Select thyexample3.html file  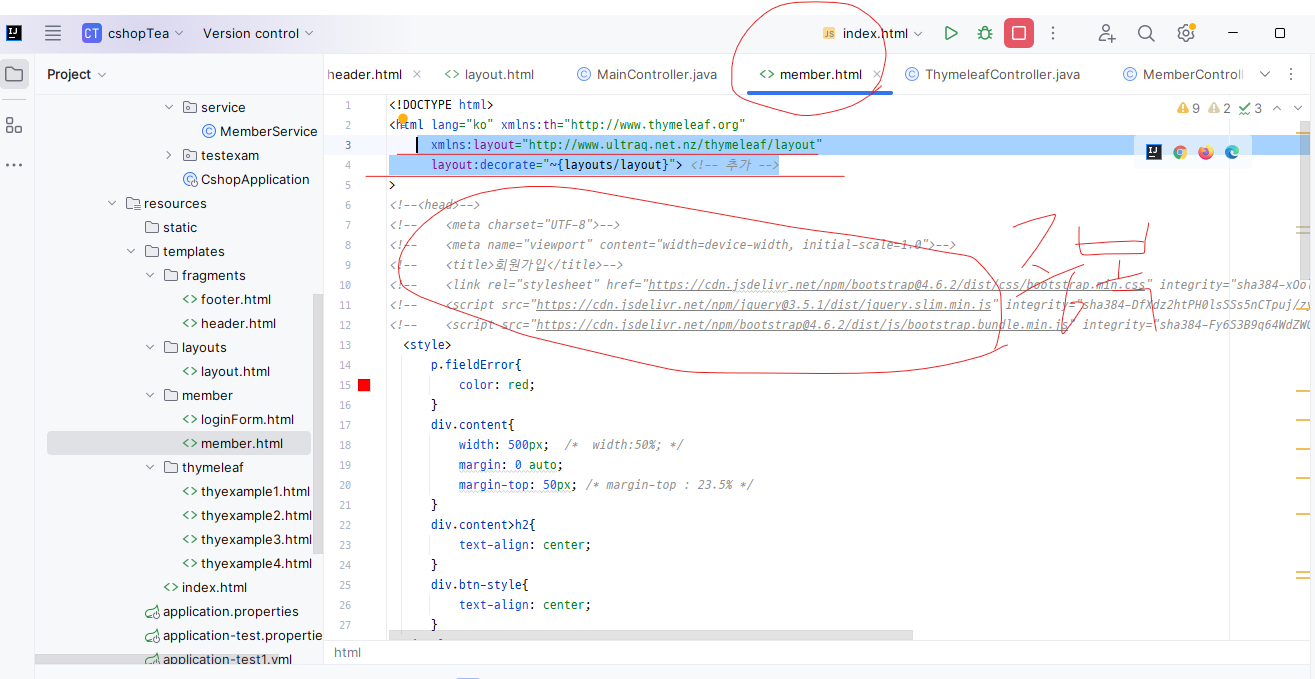coord(246,539)
